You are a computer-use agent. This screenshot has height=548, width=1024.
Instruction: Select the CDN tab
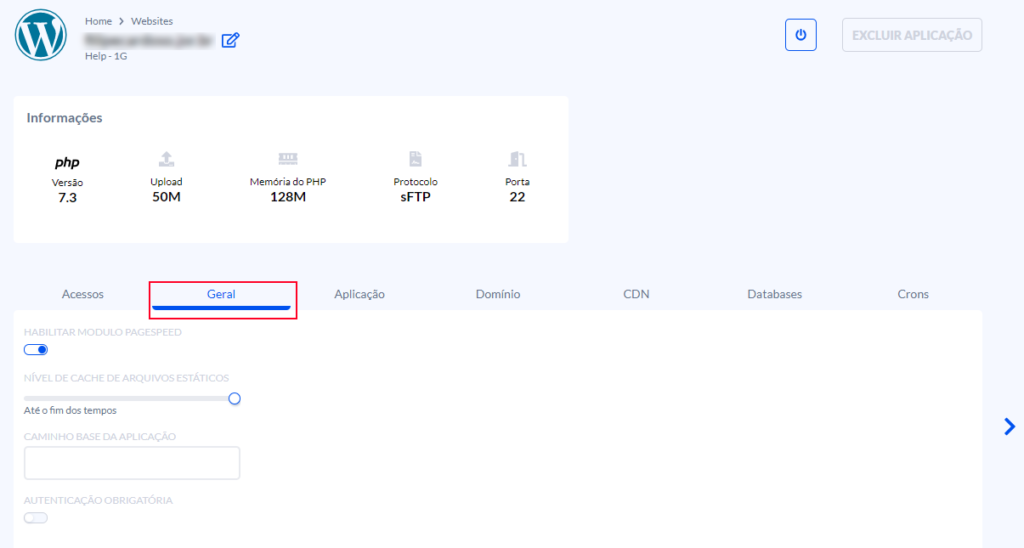coord(636,294)
